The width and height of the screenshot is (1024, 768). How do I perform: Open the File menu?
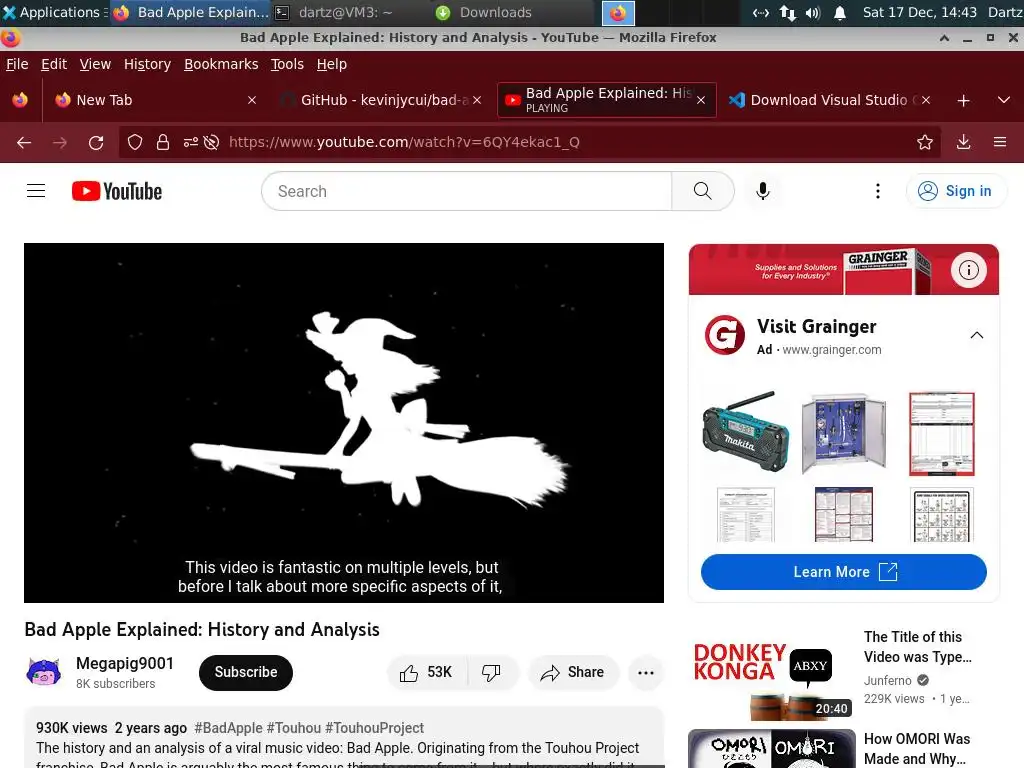point(17,64)
